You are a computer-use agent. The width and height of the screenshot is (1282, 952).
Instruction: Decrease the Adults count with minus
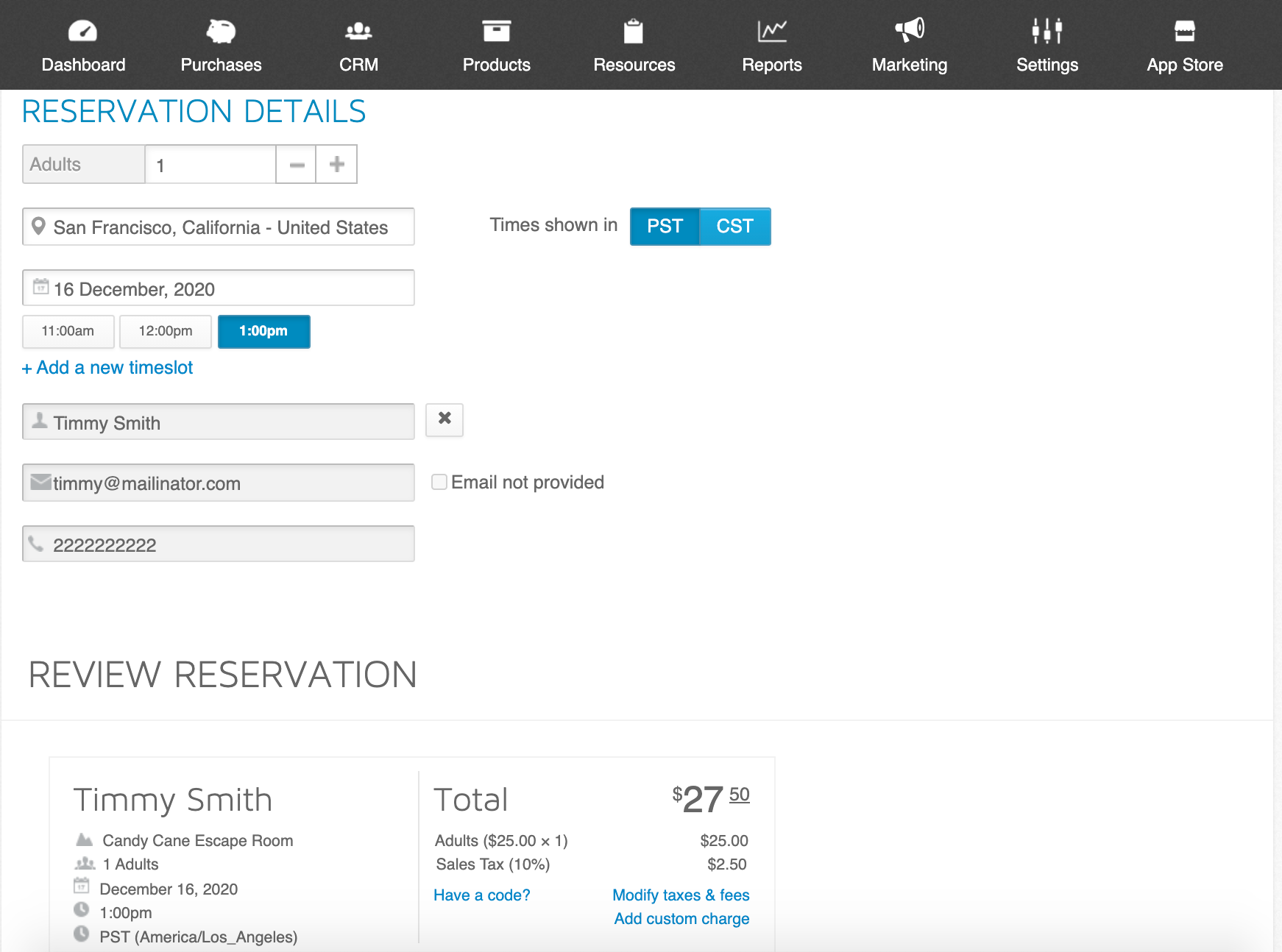click(297, 164)
